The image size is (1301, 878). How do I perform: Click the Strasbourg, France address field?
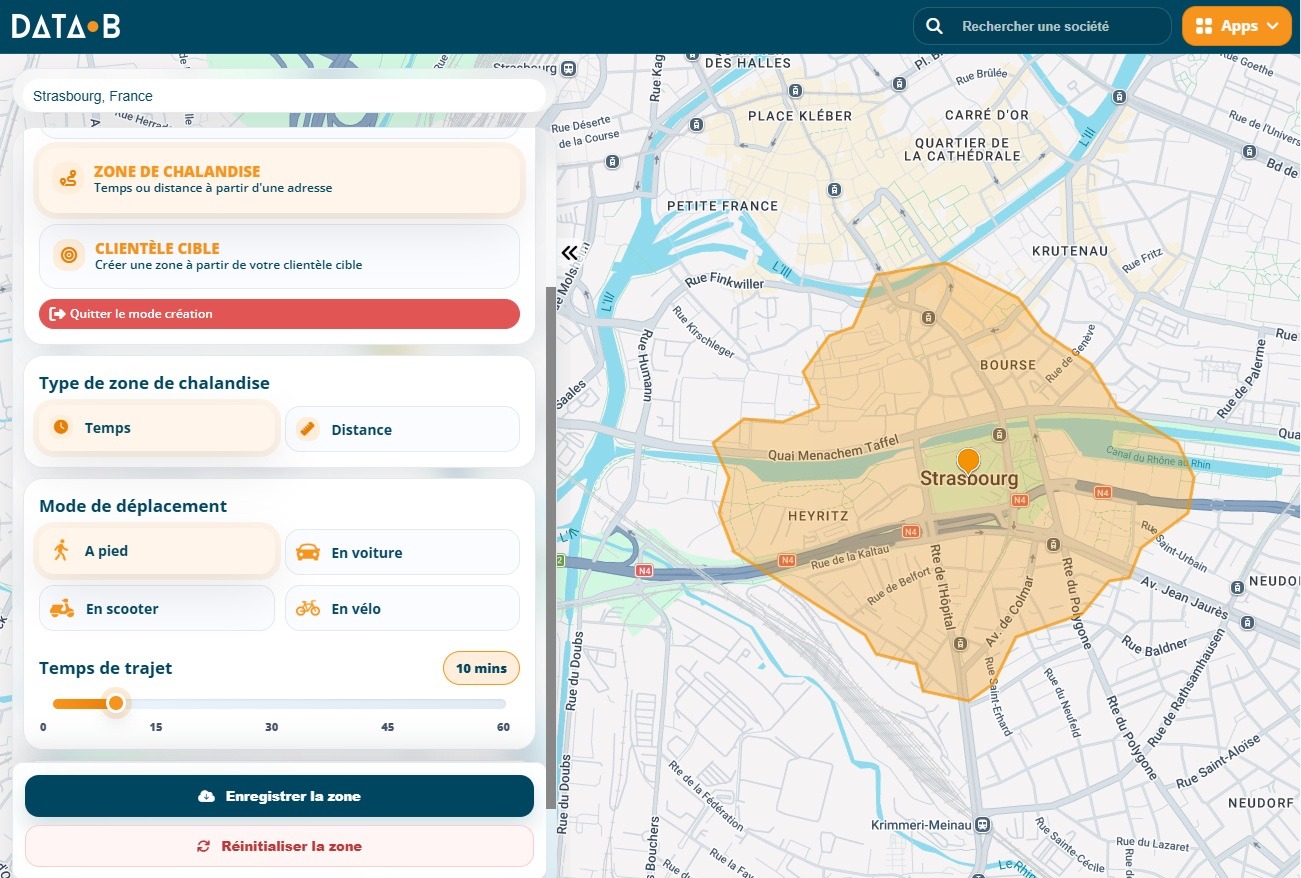284,96
